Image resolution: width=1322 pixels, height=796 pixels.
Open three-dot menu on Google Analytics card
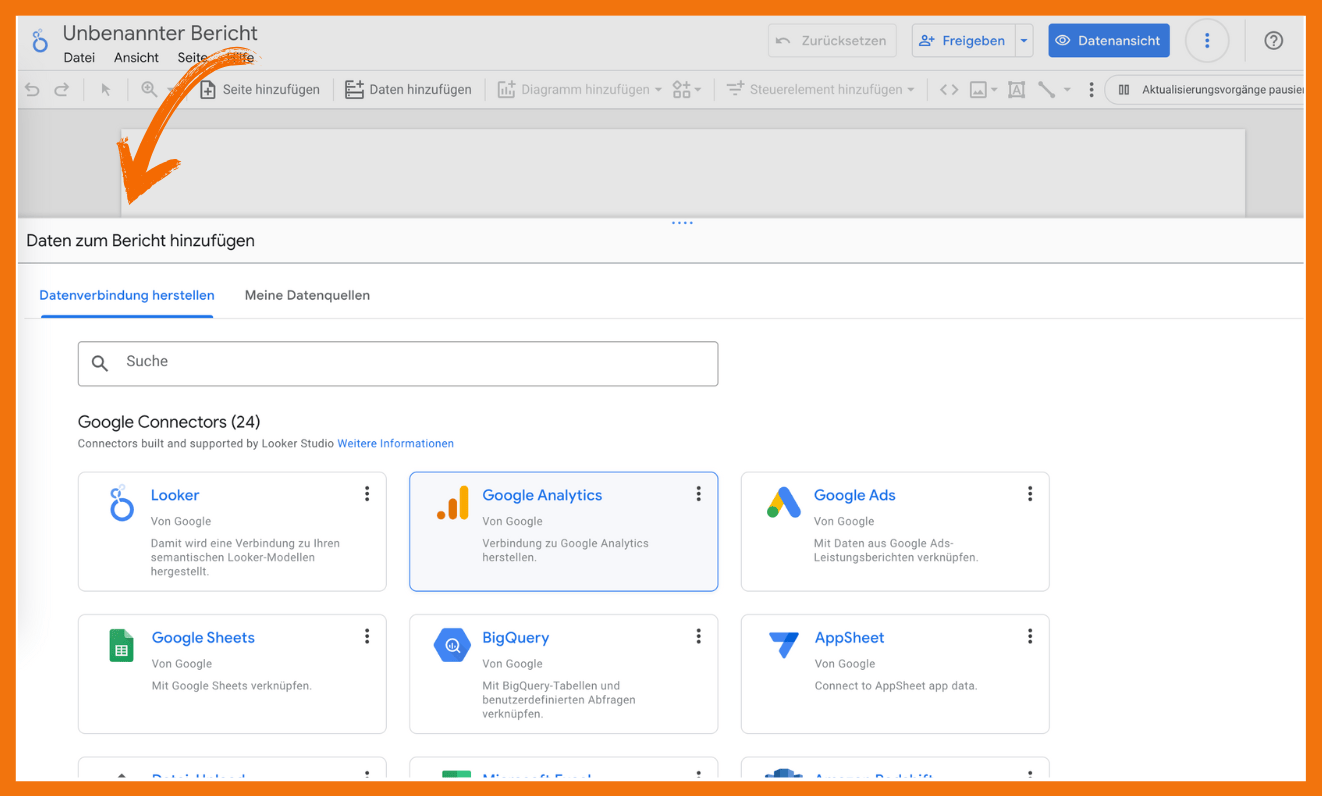tap(698, 494)
